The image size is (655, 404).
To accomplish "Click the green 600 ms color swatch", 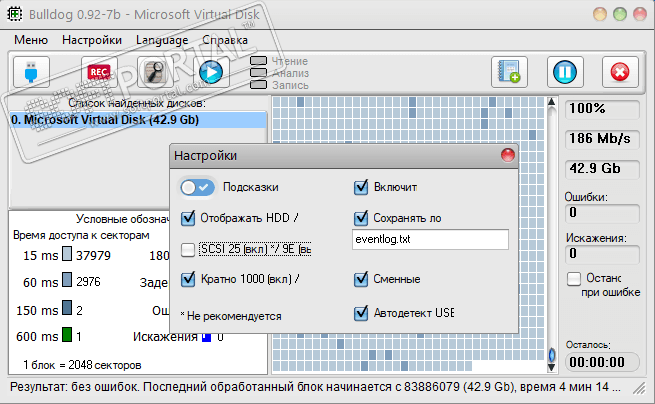I will click(67, 335).
